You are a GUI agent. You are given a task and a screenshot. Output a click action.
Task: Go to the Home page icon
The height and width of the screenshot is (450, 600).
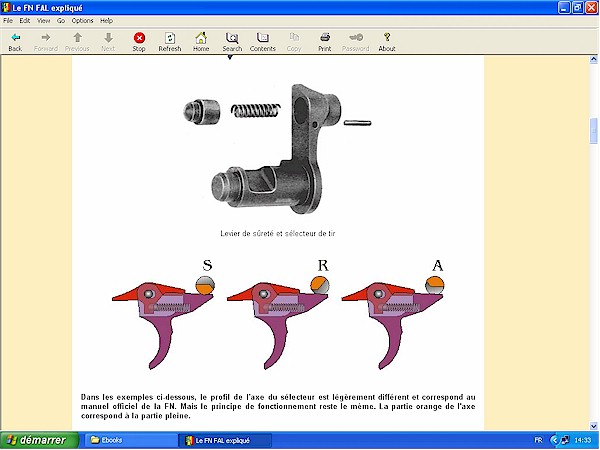click(201, 42)
